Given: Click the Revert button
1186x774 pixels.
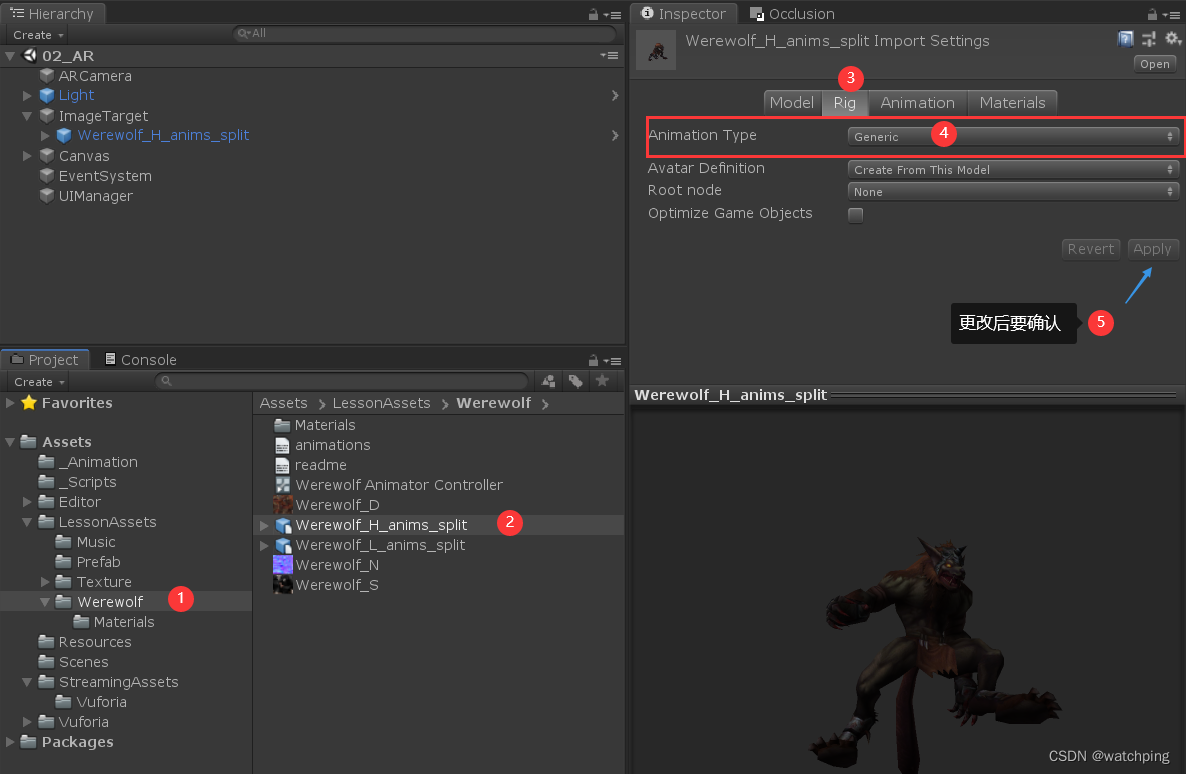Looking at the screenshot, I should coord(1091,249).
